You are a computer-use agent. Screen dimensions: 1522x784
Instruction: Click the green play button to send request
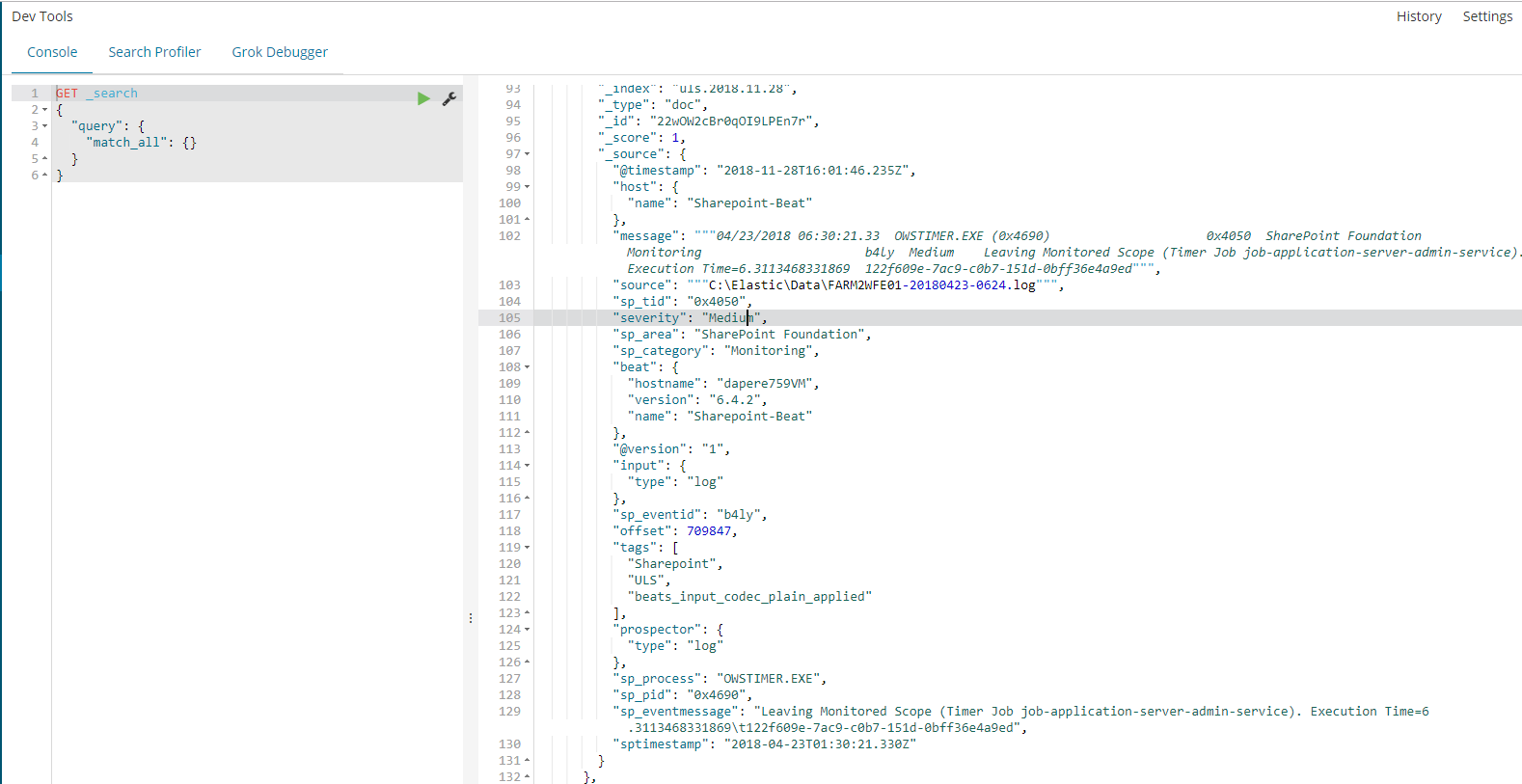[x=423, y=98]
